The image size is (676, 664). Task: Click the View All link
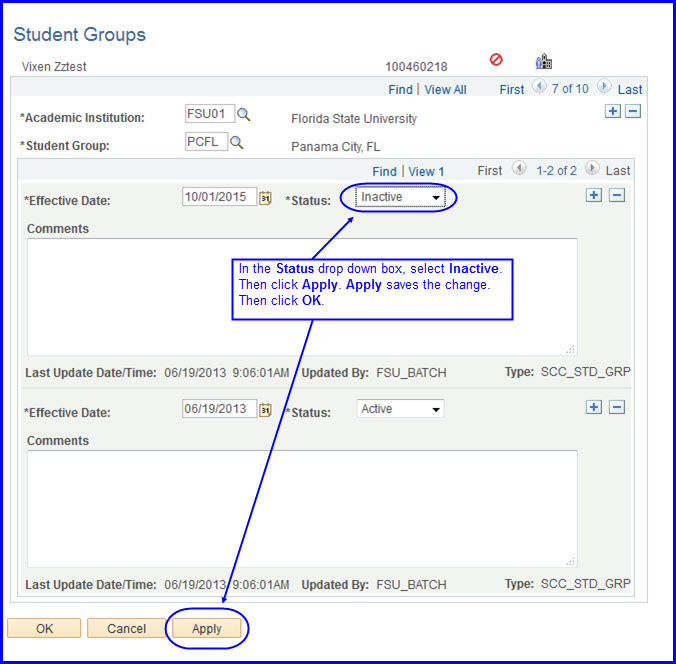pos(445,90)
